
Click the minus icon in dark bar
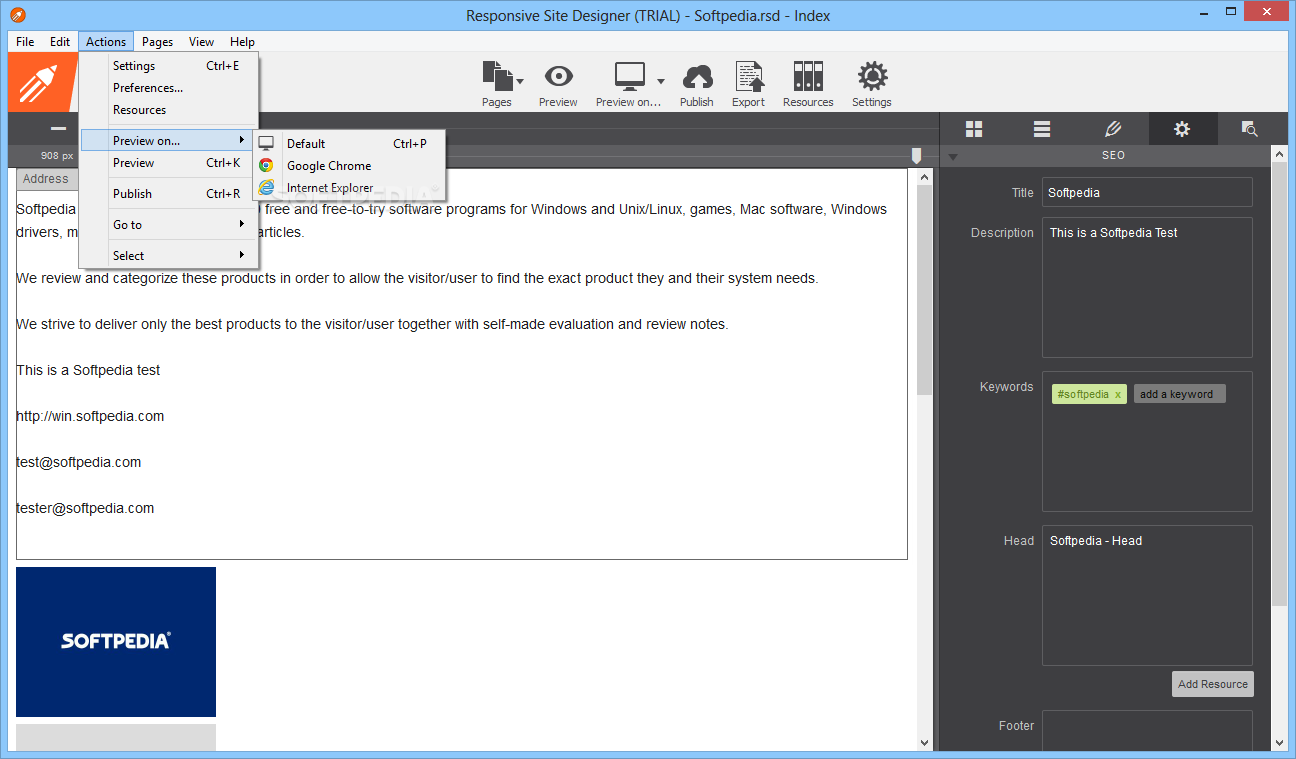click(58, 129)
